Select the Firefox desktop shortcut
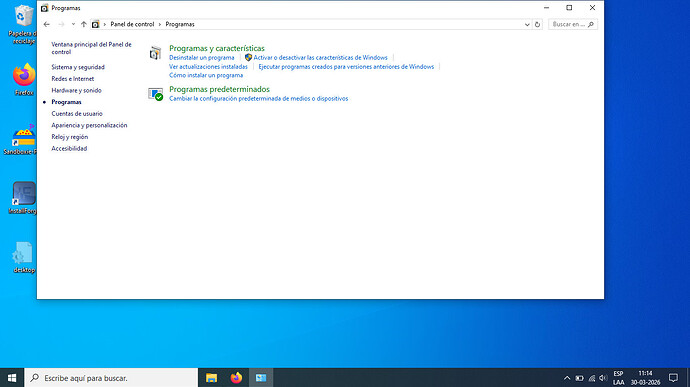This screenshot has height=387, width=690. click(x=24, y=80)
